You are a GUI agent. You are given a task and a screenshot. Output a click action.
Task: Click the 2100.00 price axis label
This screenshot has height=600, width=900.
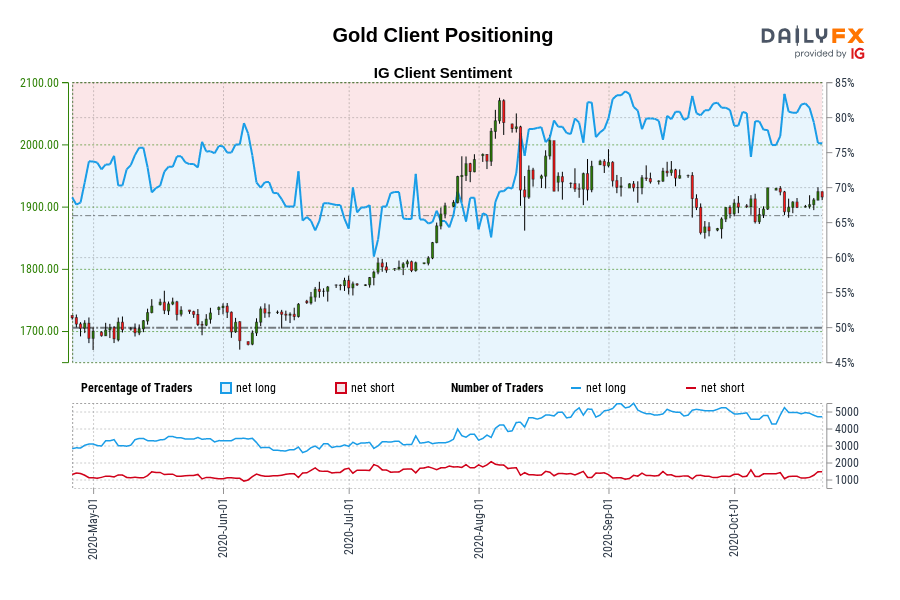[x=40, y=83]
